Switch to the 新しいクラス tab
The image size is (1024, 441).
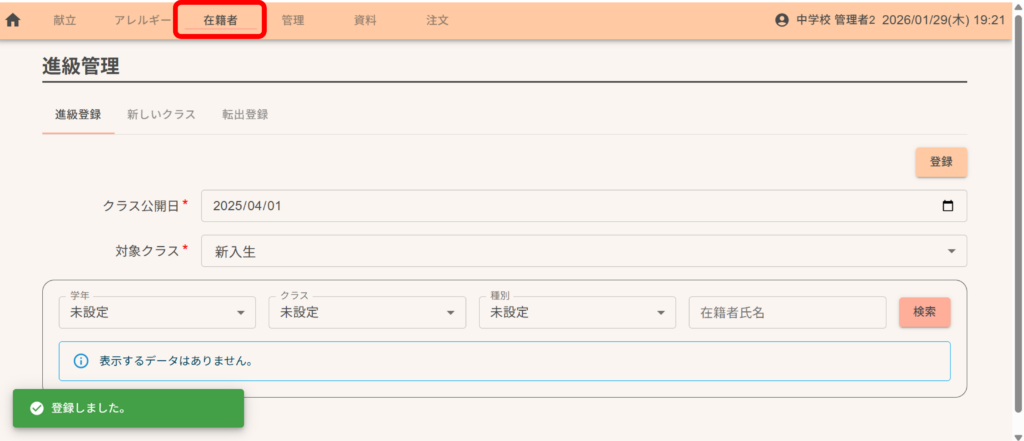point(161,115)
